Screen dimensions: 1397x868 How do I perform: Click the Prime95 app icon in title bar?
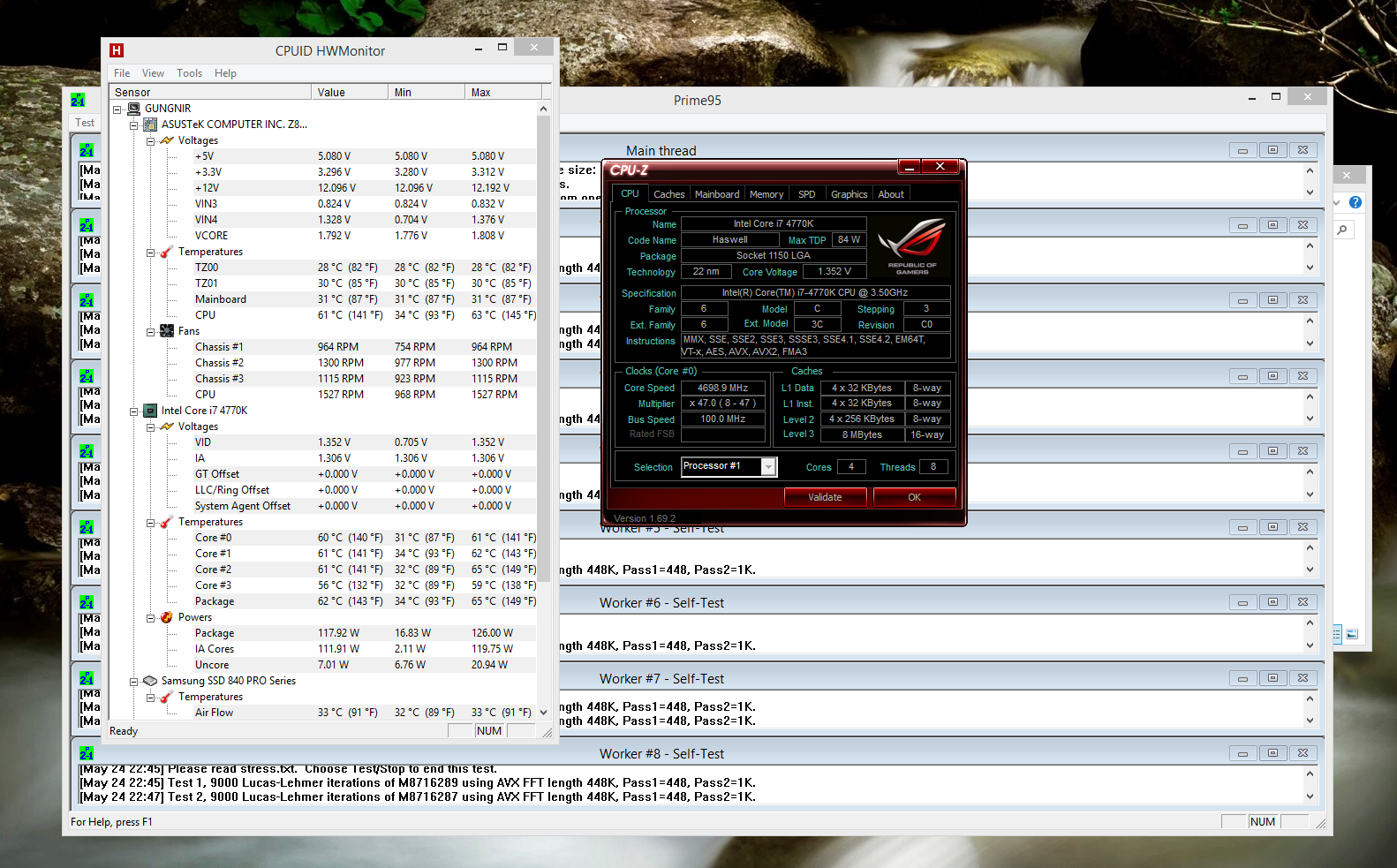[x=78, y=100]
